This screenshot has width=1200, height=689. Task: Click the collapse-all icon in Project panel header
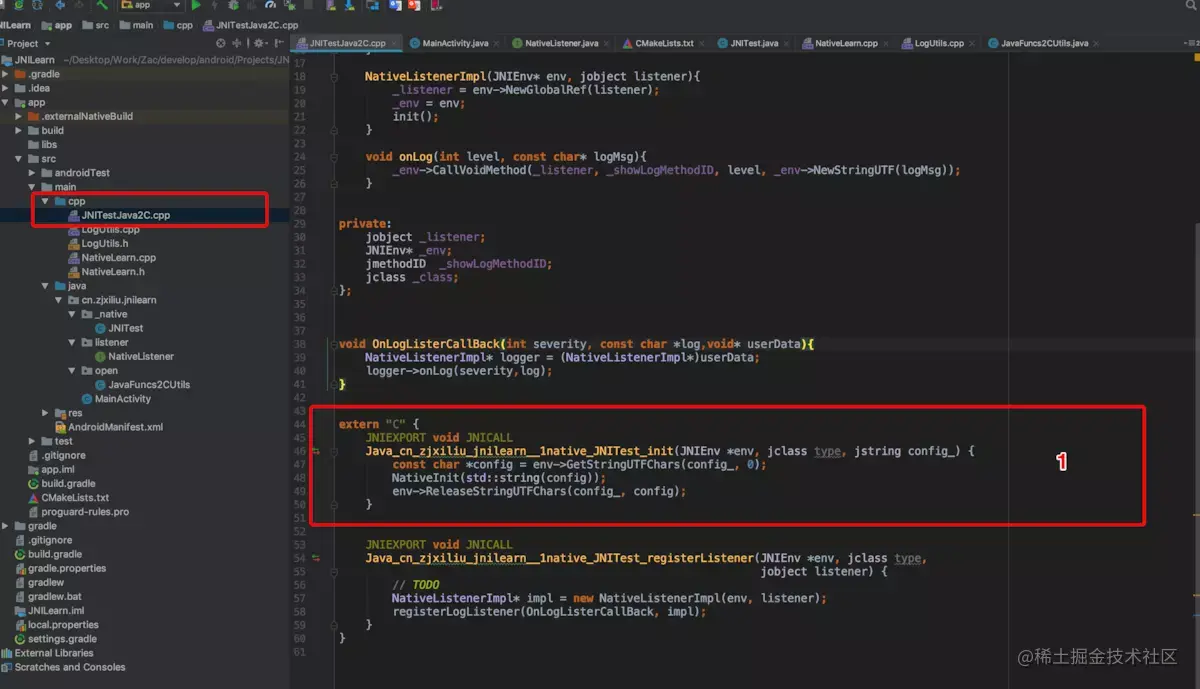[x=237, y=43]
